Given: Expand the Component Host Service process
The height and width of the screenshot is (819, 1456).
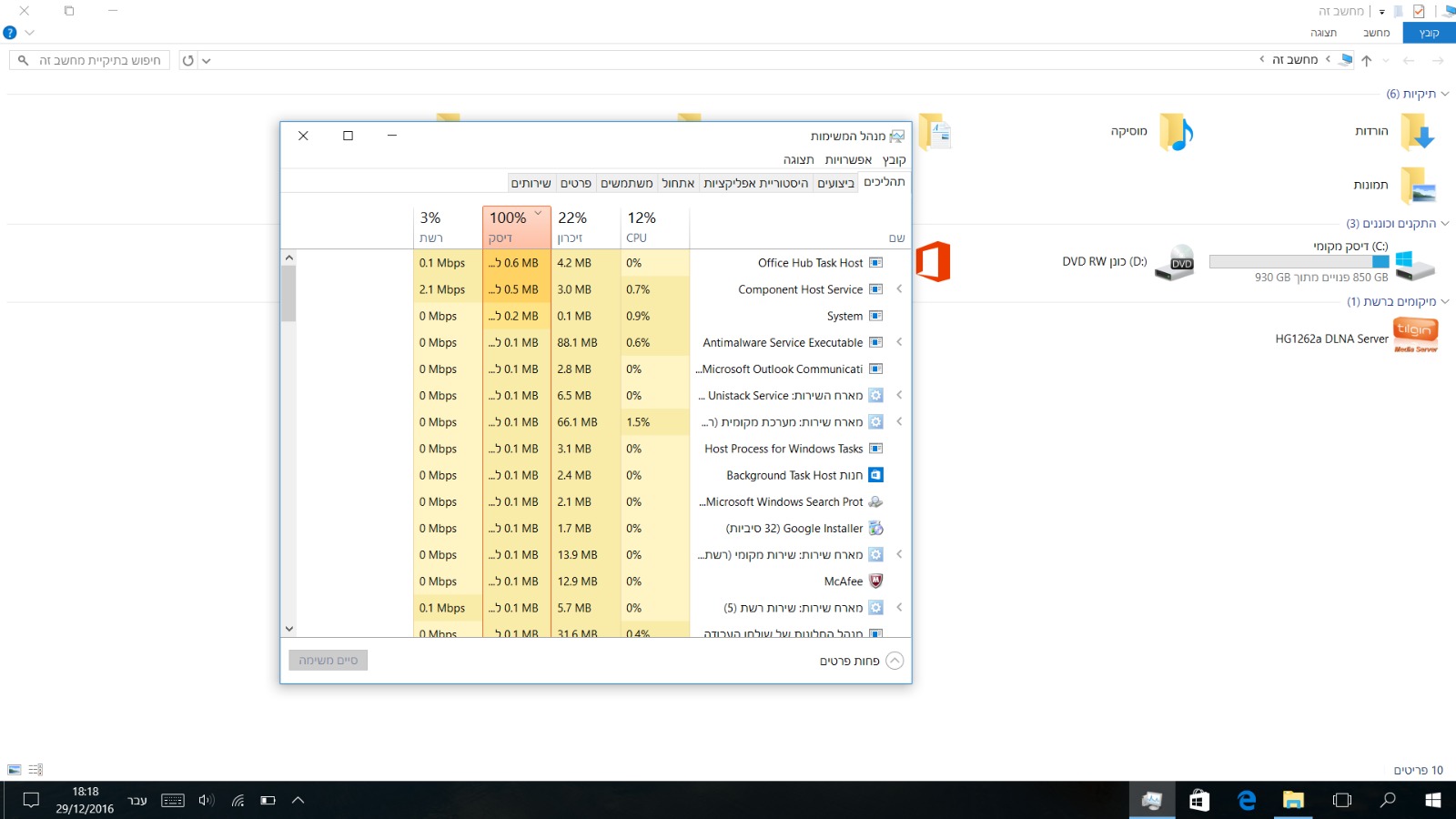Looking at the screenshot, I should point(899,289).
